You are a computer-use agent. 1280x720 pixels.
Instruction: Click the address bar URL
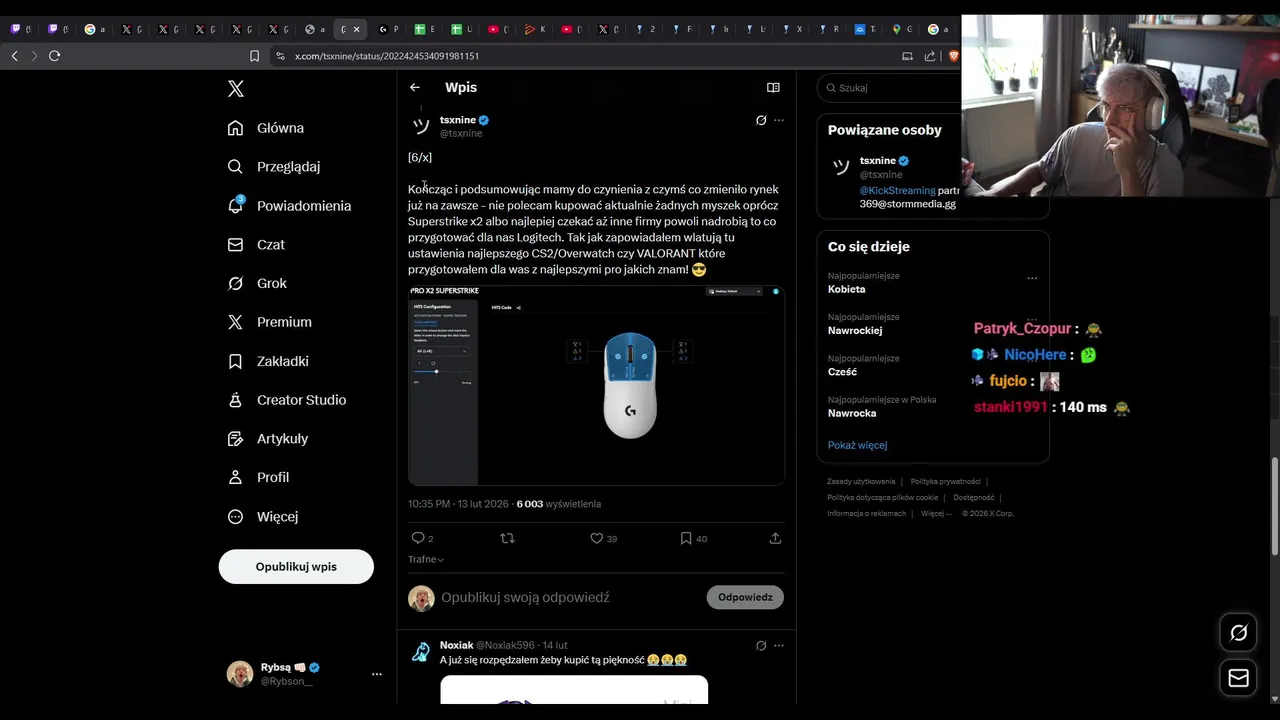387,56
